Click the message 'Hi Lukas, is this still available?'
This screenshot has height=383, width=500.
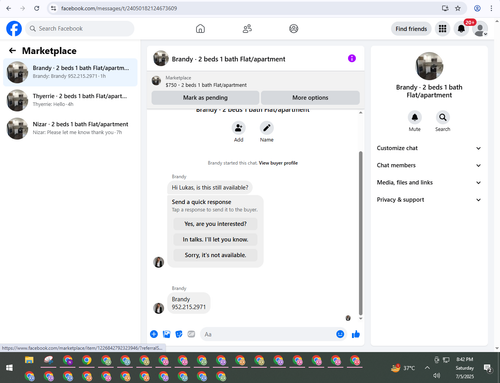[210, 187]
